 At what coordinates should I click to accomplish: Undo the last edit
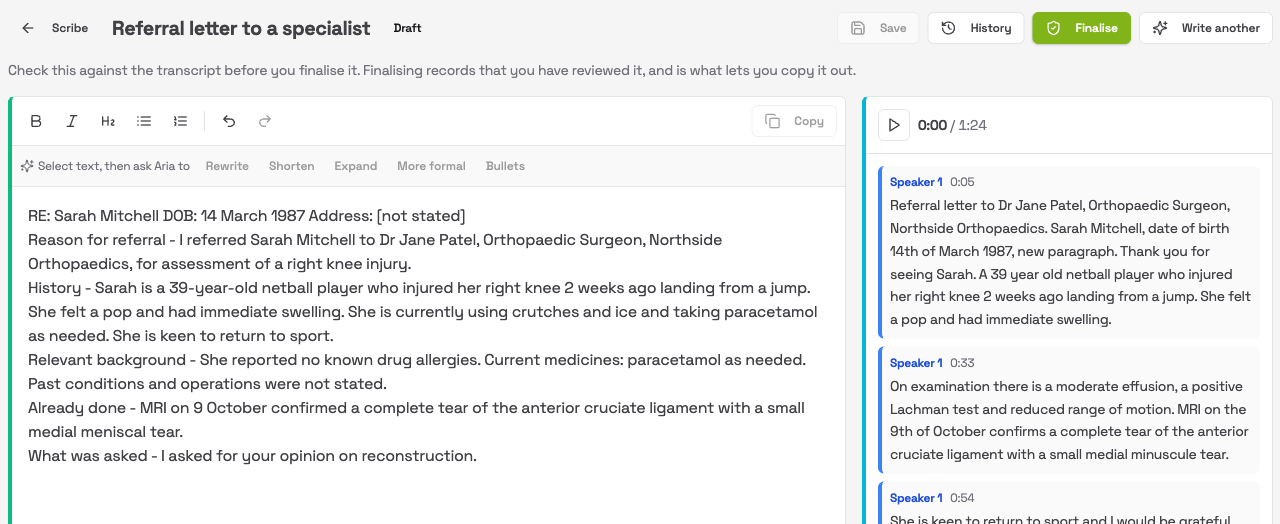[x=229, y=121]
